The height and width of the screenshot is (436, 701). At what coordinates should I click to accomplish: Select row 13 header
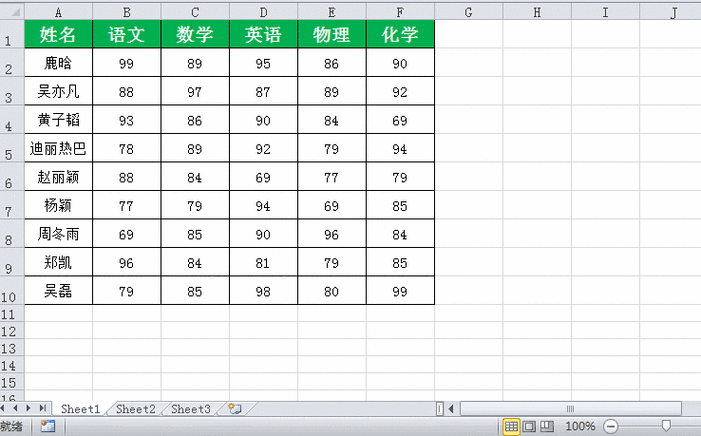(12, 348)
